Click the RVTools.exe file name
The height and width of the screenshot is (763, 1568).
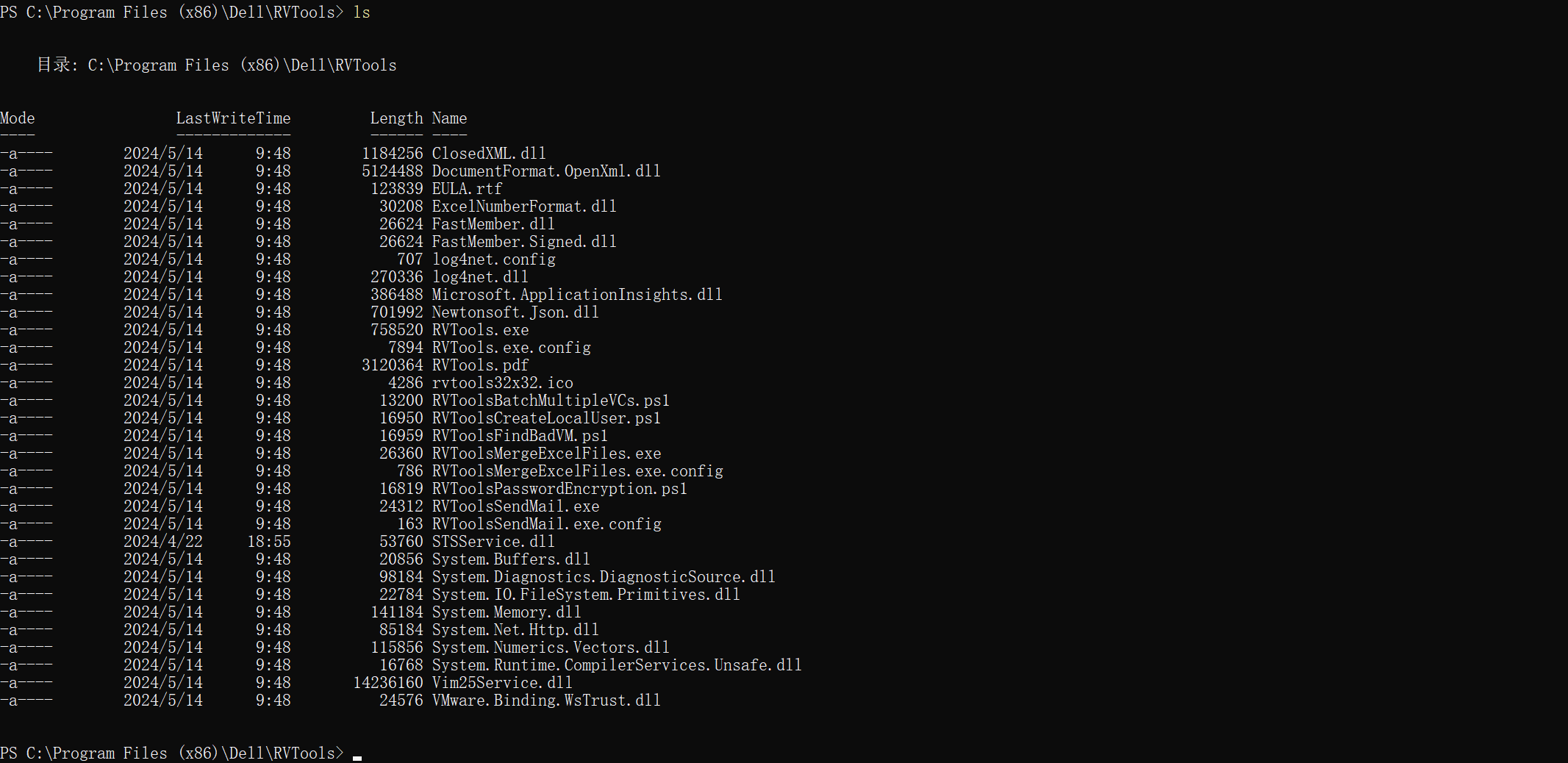[480, 330]
